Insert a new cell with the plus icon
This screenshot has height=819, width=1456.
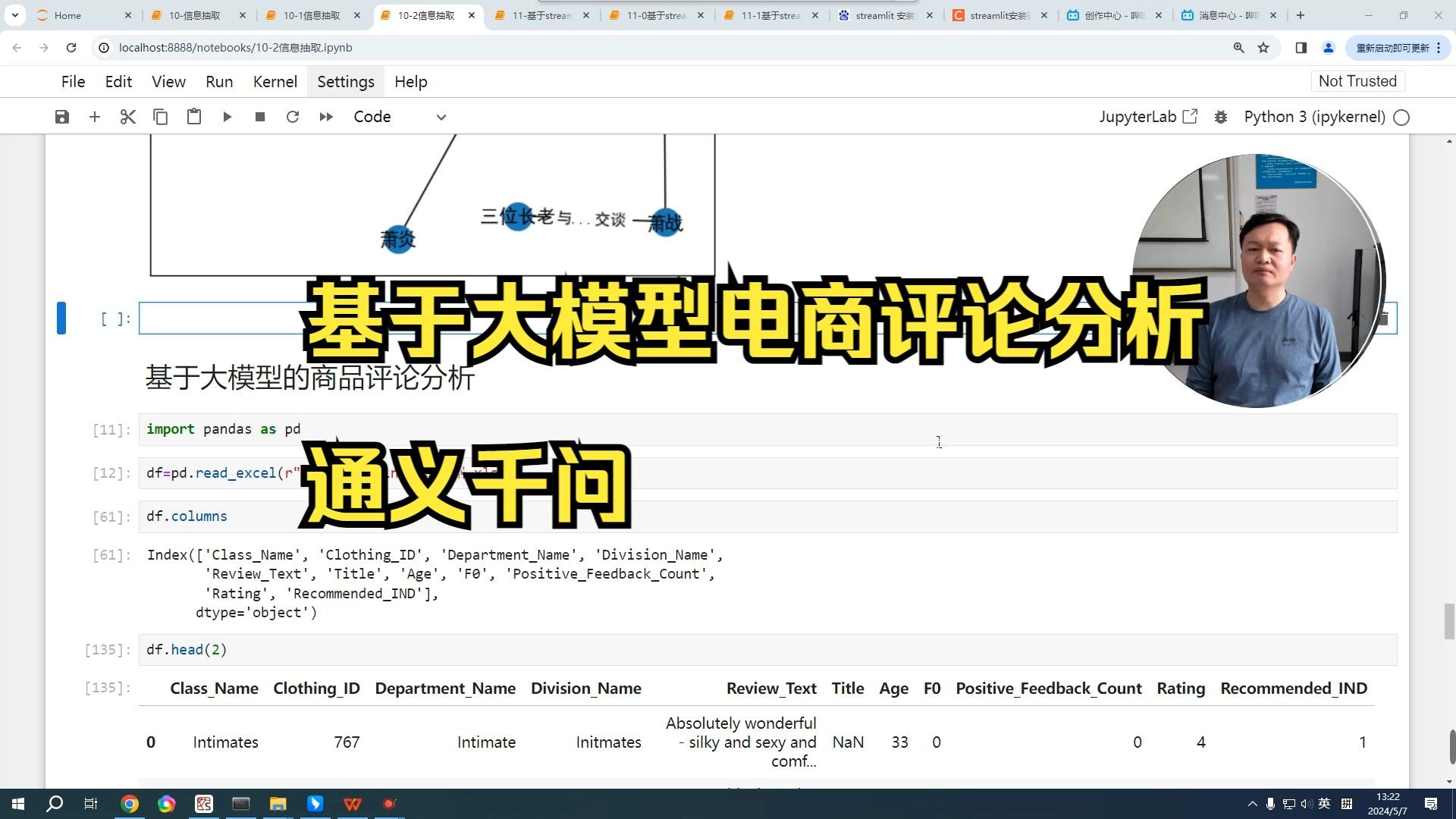tap(95, 117)
